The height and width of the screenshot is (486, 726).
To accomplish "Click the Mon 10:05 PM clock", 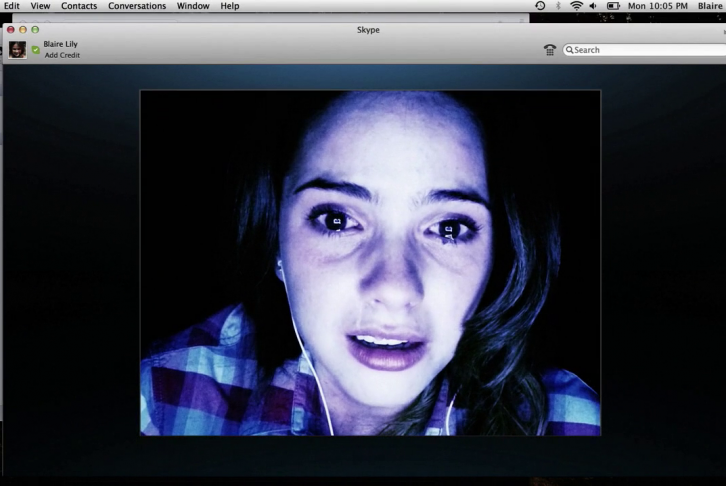I will coord(657,6).
